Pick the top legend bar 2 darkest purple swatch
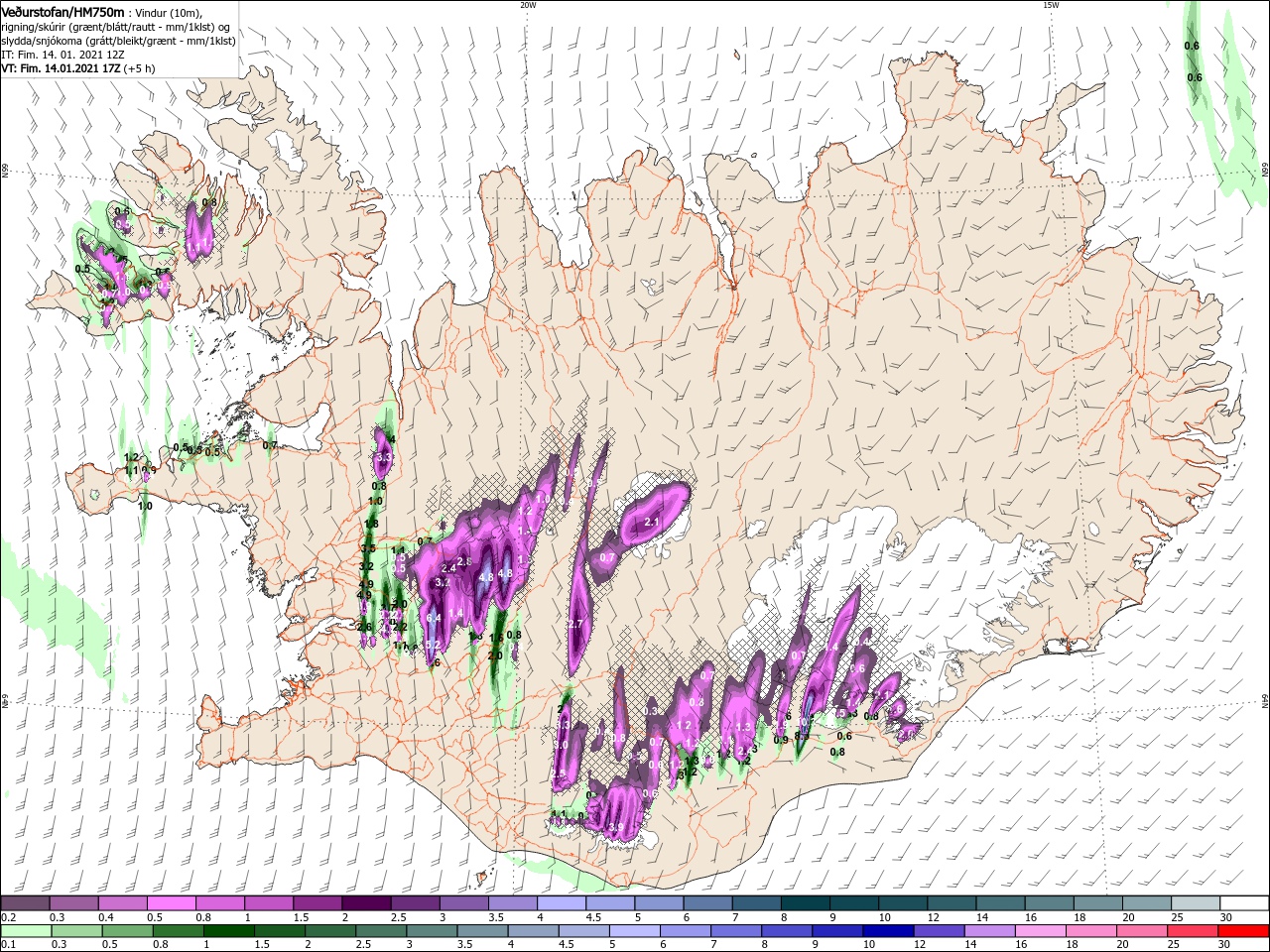 (x=366, y=903)
